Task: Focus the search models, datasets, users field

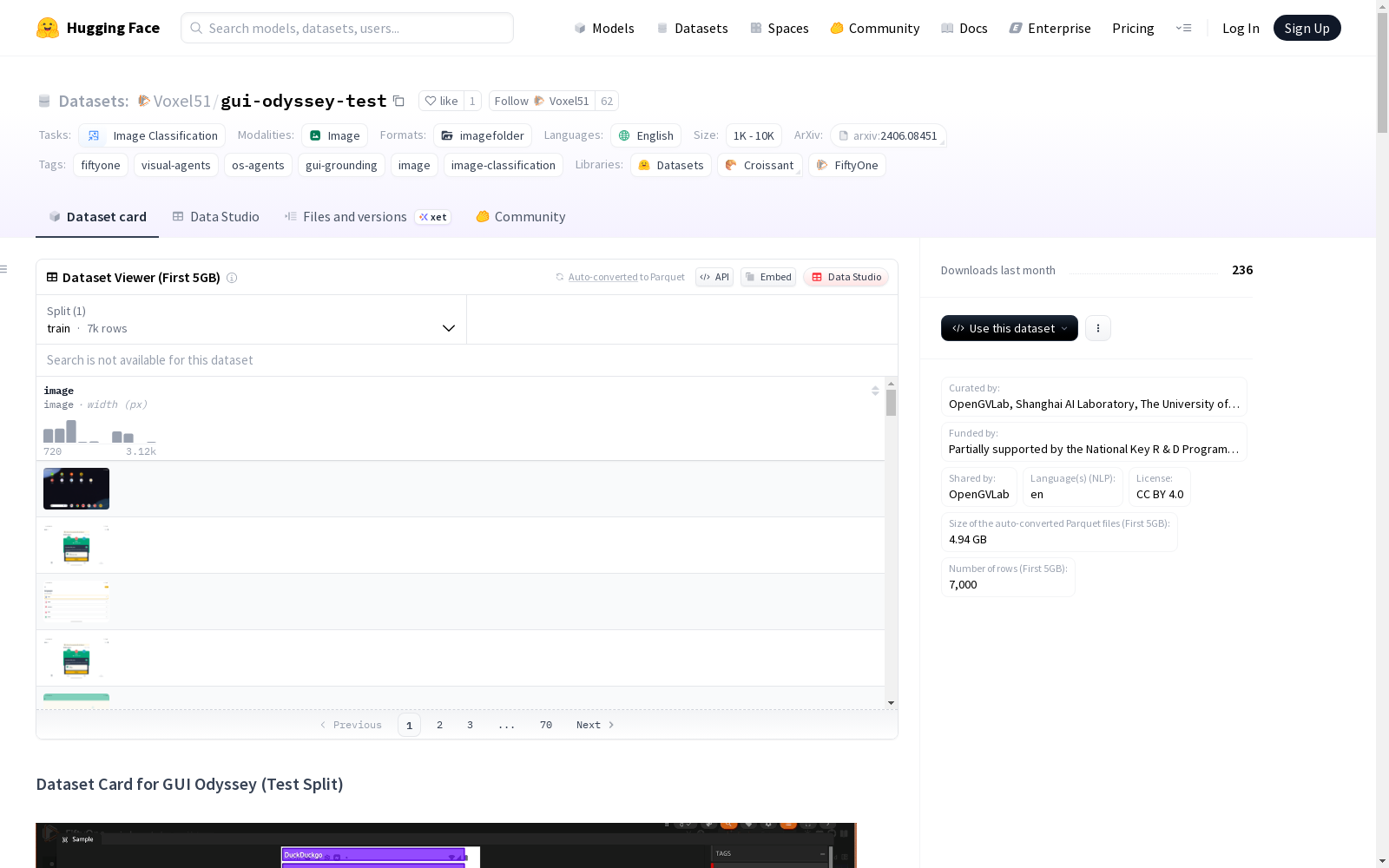Action: pos(347,28)
